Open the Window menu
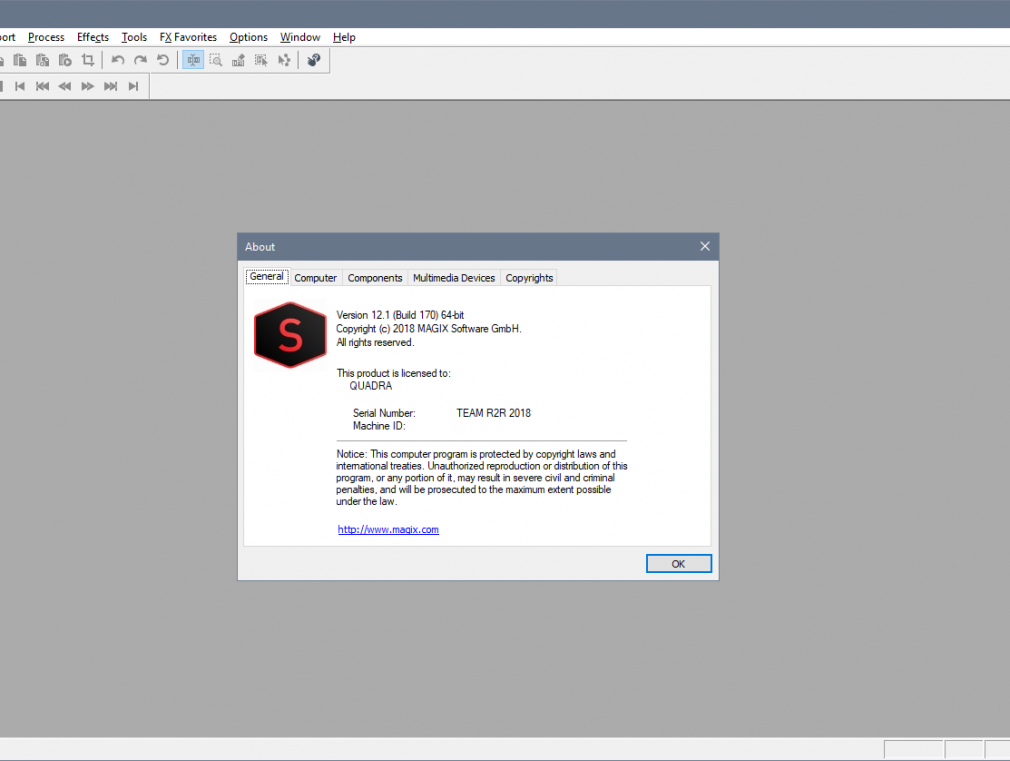Screen dimensions: 1010x761 coord(300,37)
